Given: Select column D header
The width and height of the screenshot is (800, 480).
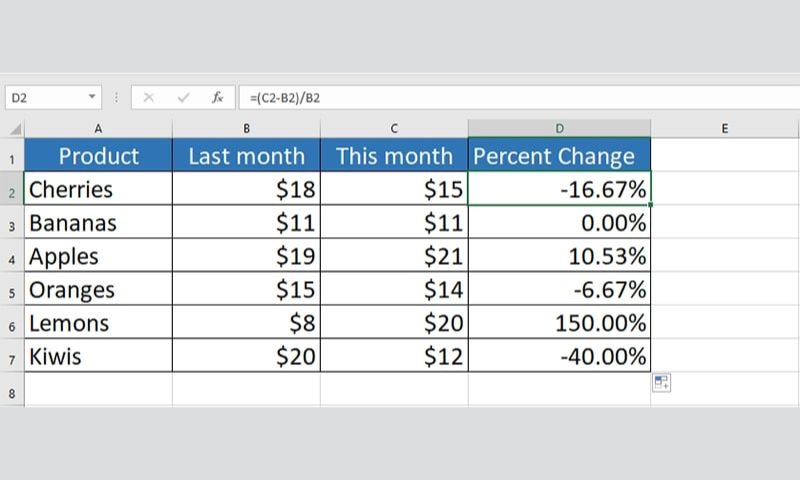Looking at the screenshot, I should pos(559,129).
